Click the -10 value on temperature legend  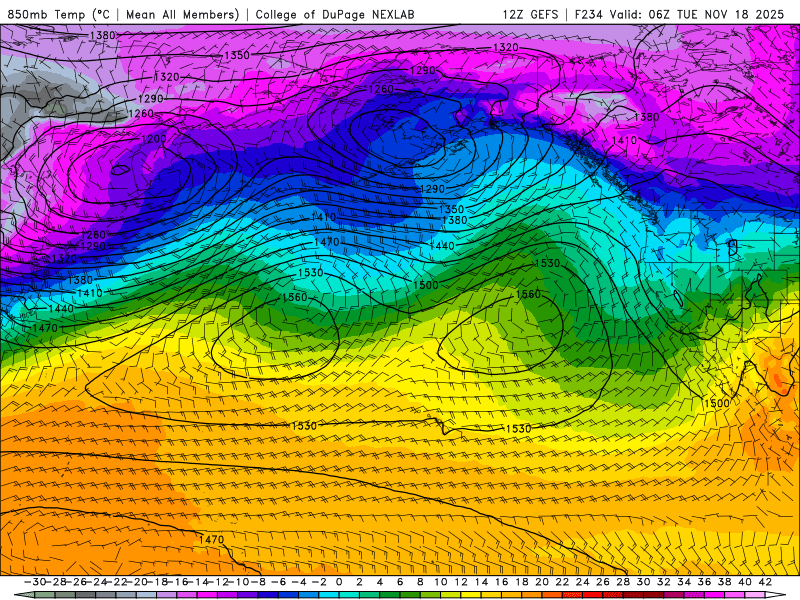(x=239, y=582)
